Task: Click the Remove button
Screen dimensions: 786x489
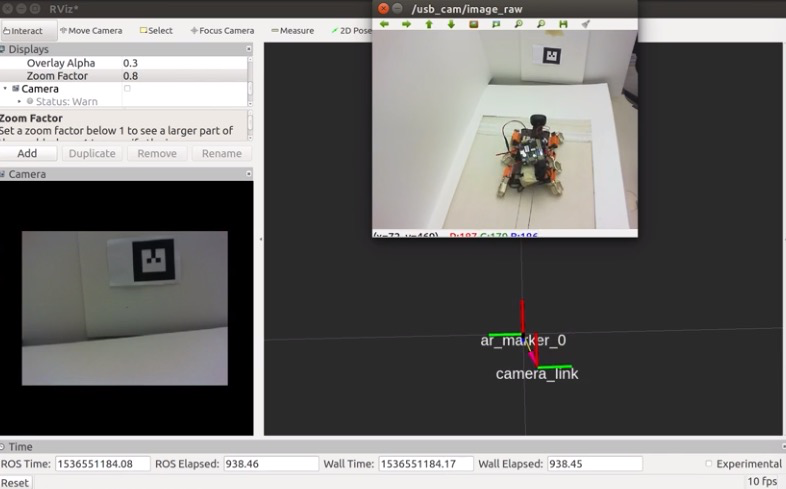Action: (157, 153)
